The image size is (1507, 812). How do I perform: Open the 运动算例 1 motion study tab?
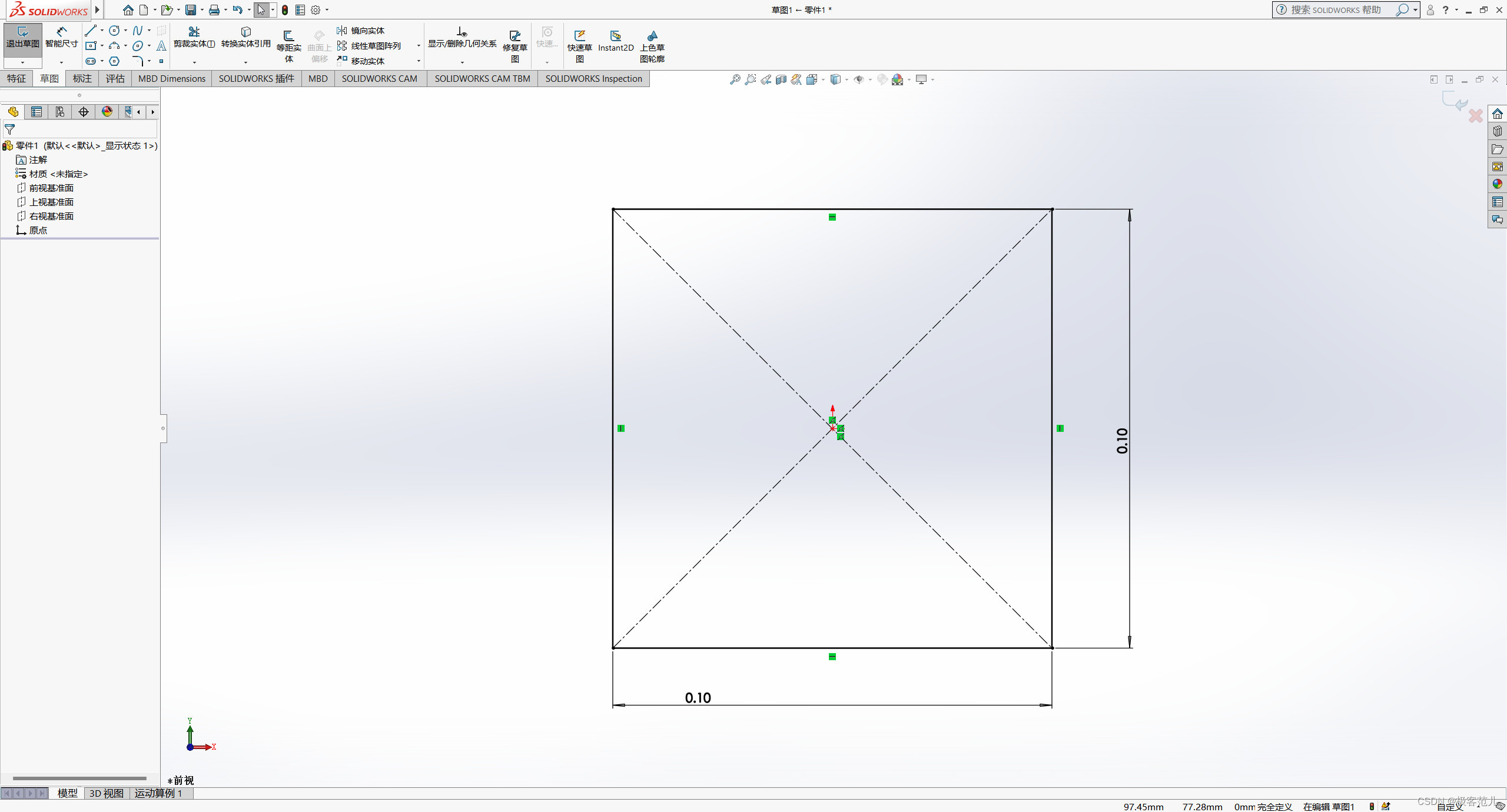[x=158, y=793]
